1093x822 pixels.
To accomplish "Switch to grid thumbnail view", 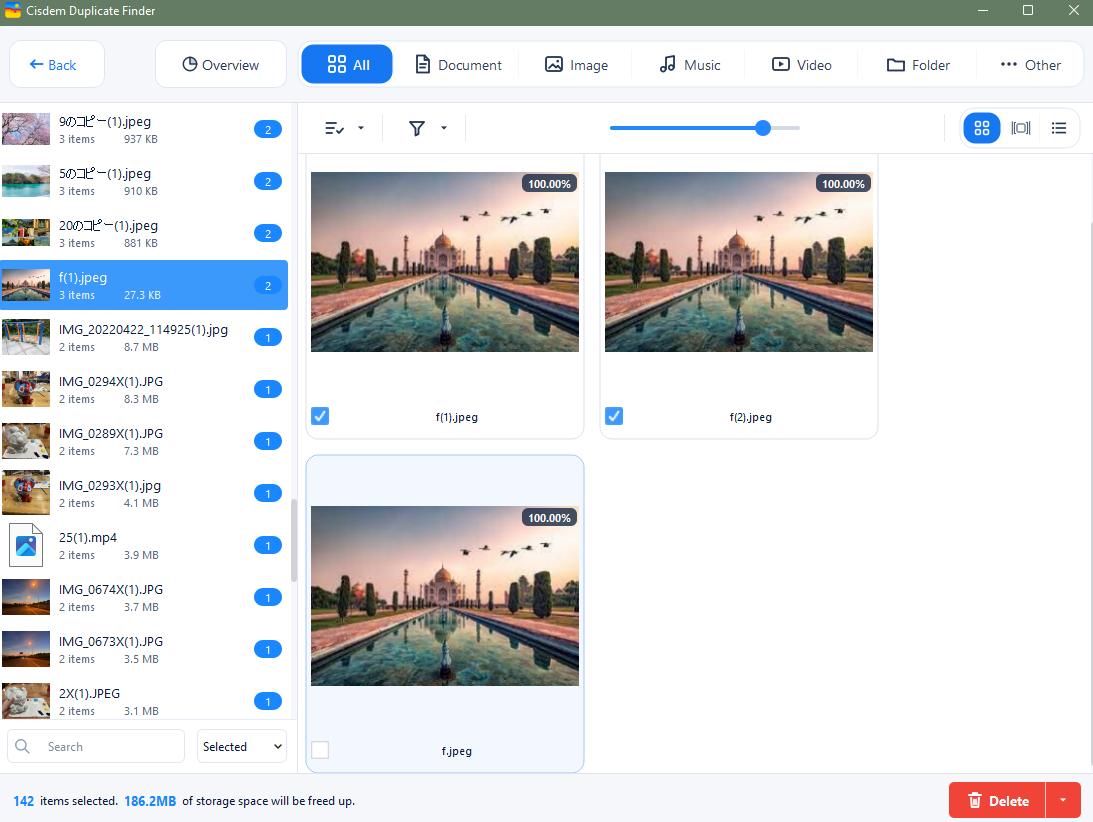I will pyautogui.click(x=981, y=128).
